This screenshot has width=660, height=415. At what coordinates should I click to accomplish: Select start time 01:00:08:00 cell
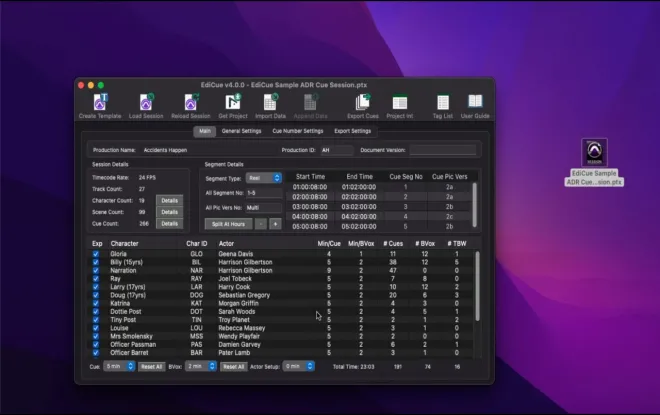point(310,187)
